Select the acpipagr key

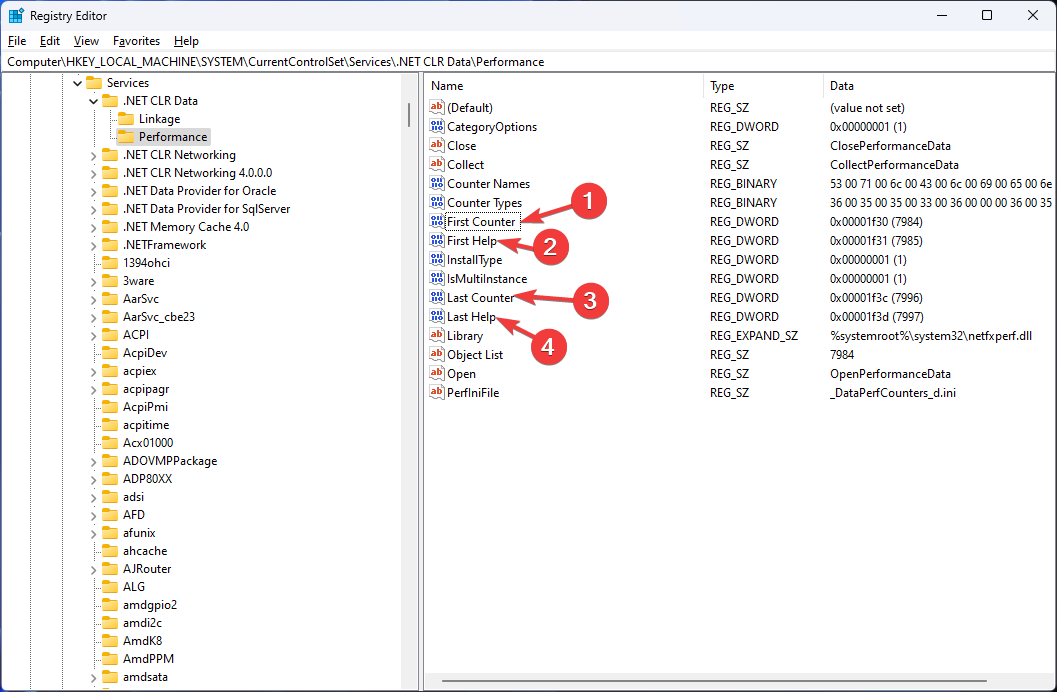pyautogui.click(x=146, y=389)
